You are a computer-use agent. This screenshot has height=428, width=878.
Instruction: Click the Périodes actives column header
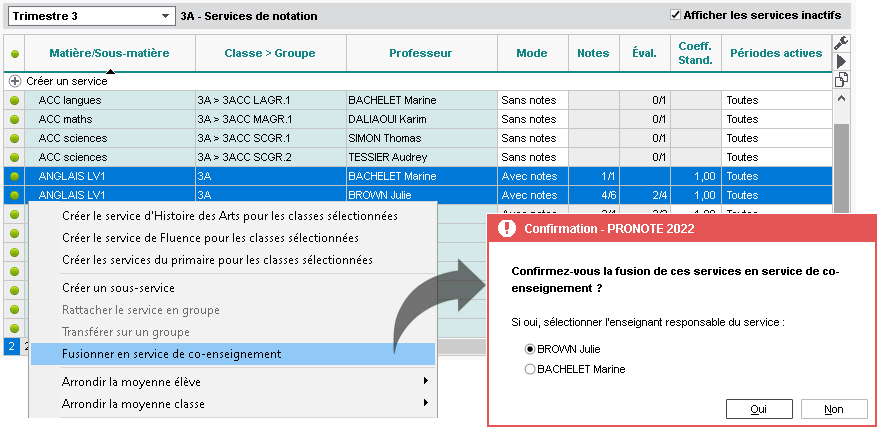(x=777, y=54)
